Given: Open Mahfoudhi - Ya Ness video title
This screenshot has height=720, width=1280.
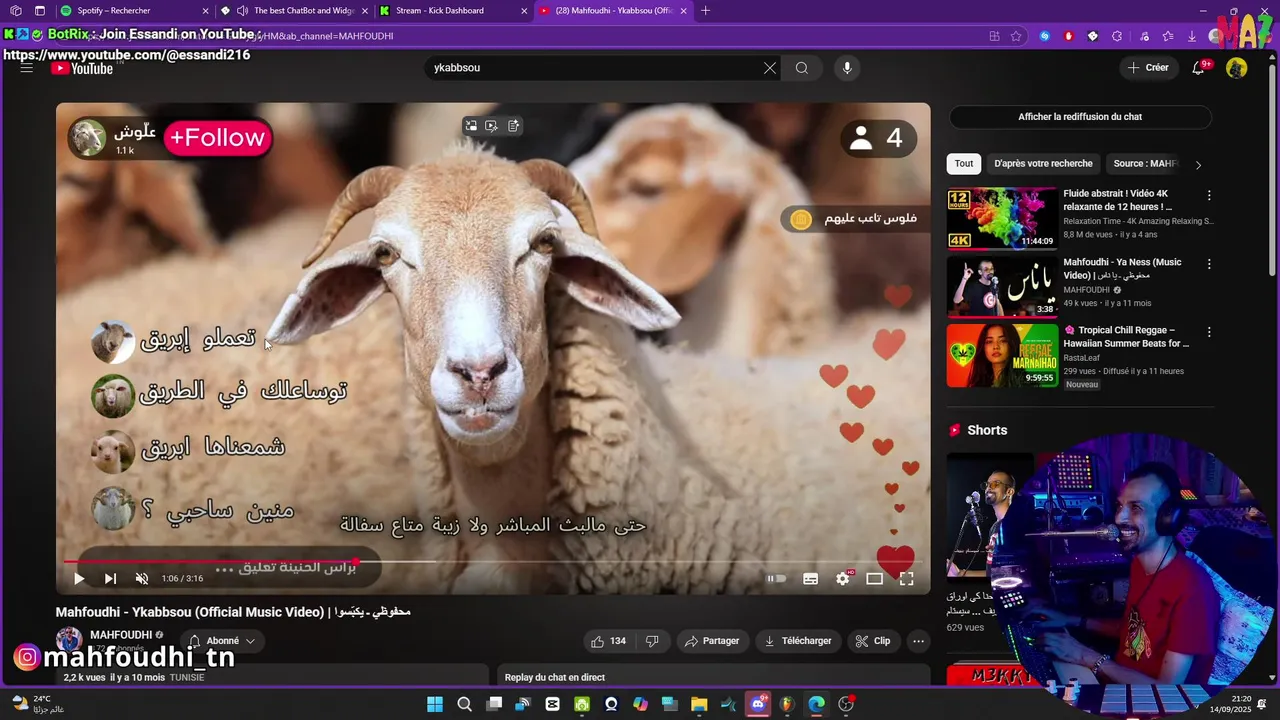Looking at the screenshot, I should pyautogui.click(x=1122, y=268).
